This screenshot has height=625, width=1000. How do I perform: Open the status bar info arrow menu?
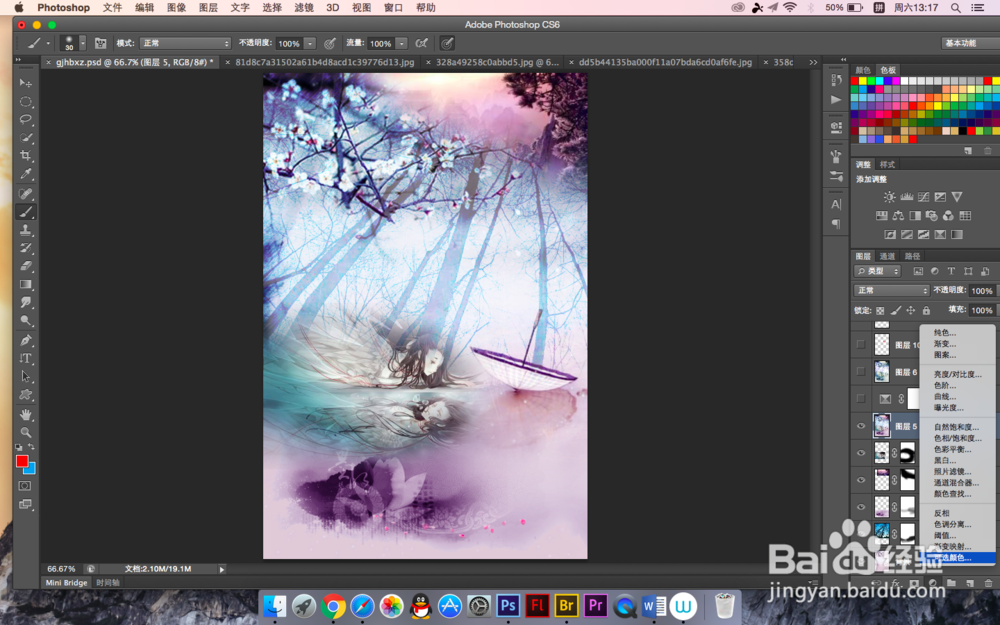(222, 569)
